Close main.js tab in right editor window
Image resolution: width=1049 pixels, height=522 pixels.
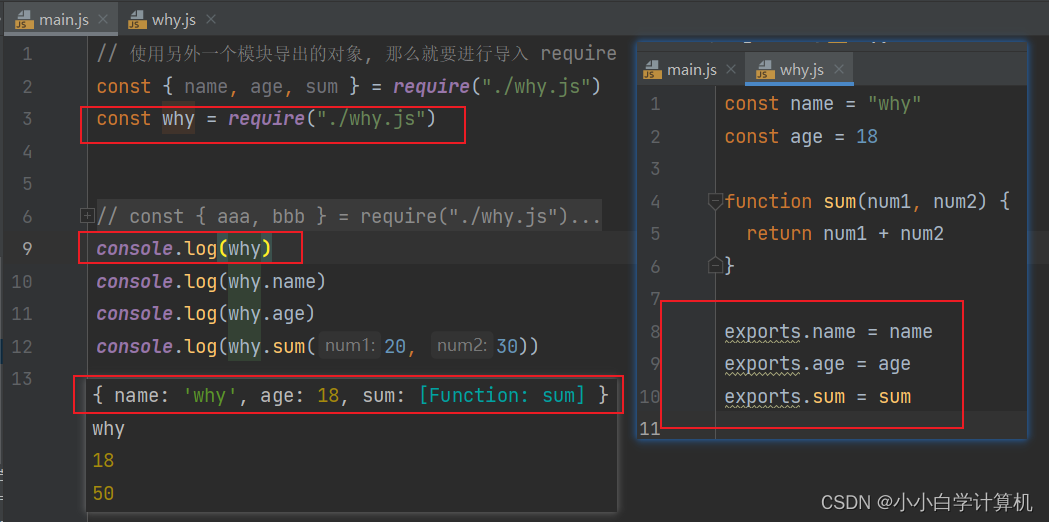tap(731, 69)
